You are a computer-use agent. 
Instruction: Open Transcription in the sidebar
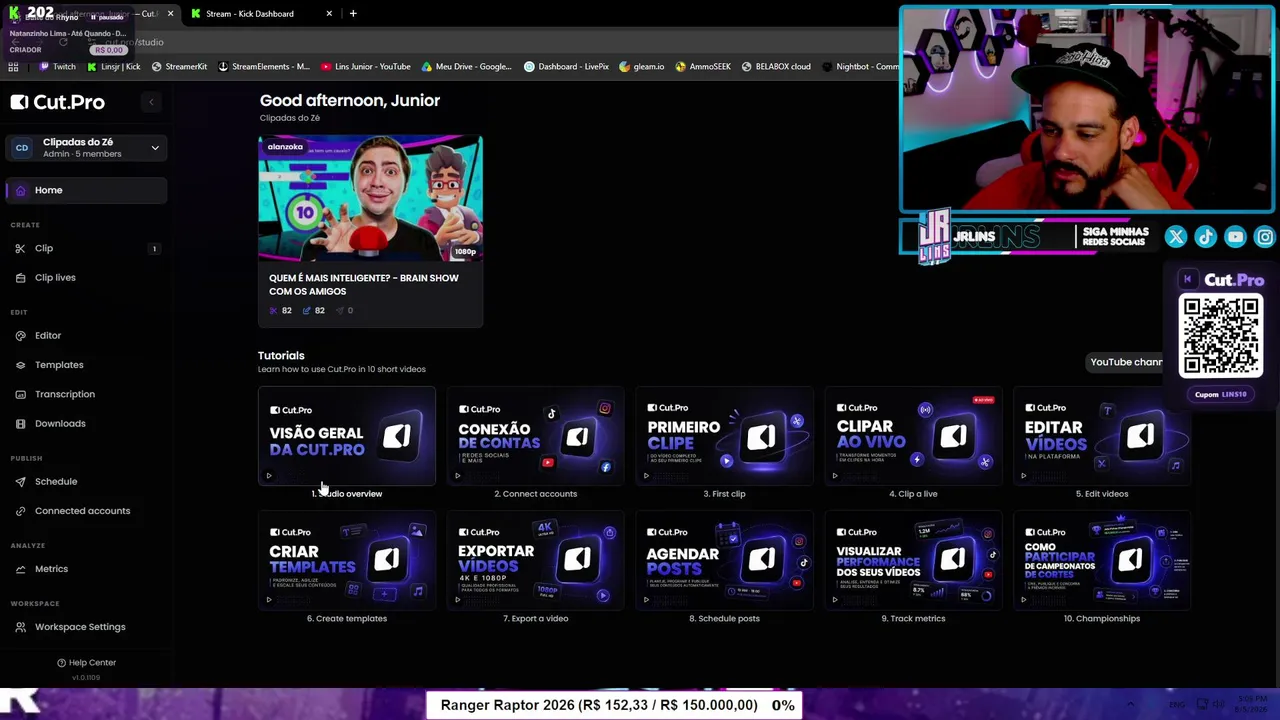pos(87,394)
